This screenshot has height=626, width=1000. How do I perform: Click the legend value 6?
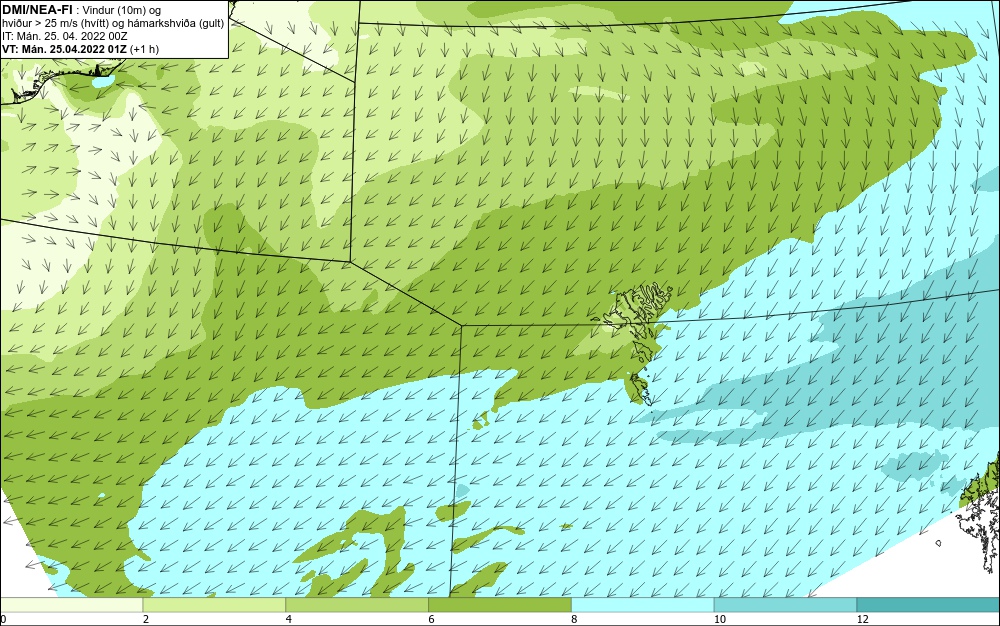(432, 619)
